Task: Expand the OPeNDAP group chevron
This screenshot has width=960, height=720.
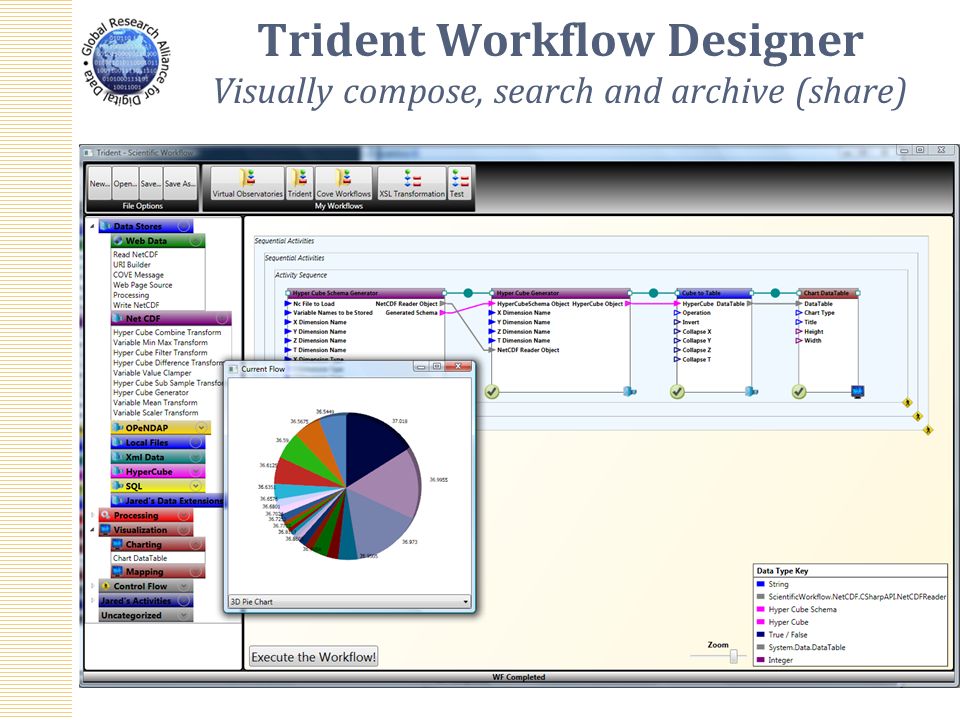Action: 201,427
